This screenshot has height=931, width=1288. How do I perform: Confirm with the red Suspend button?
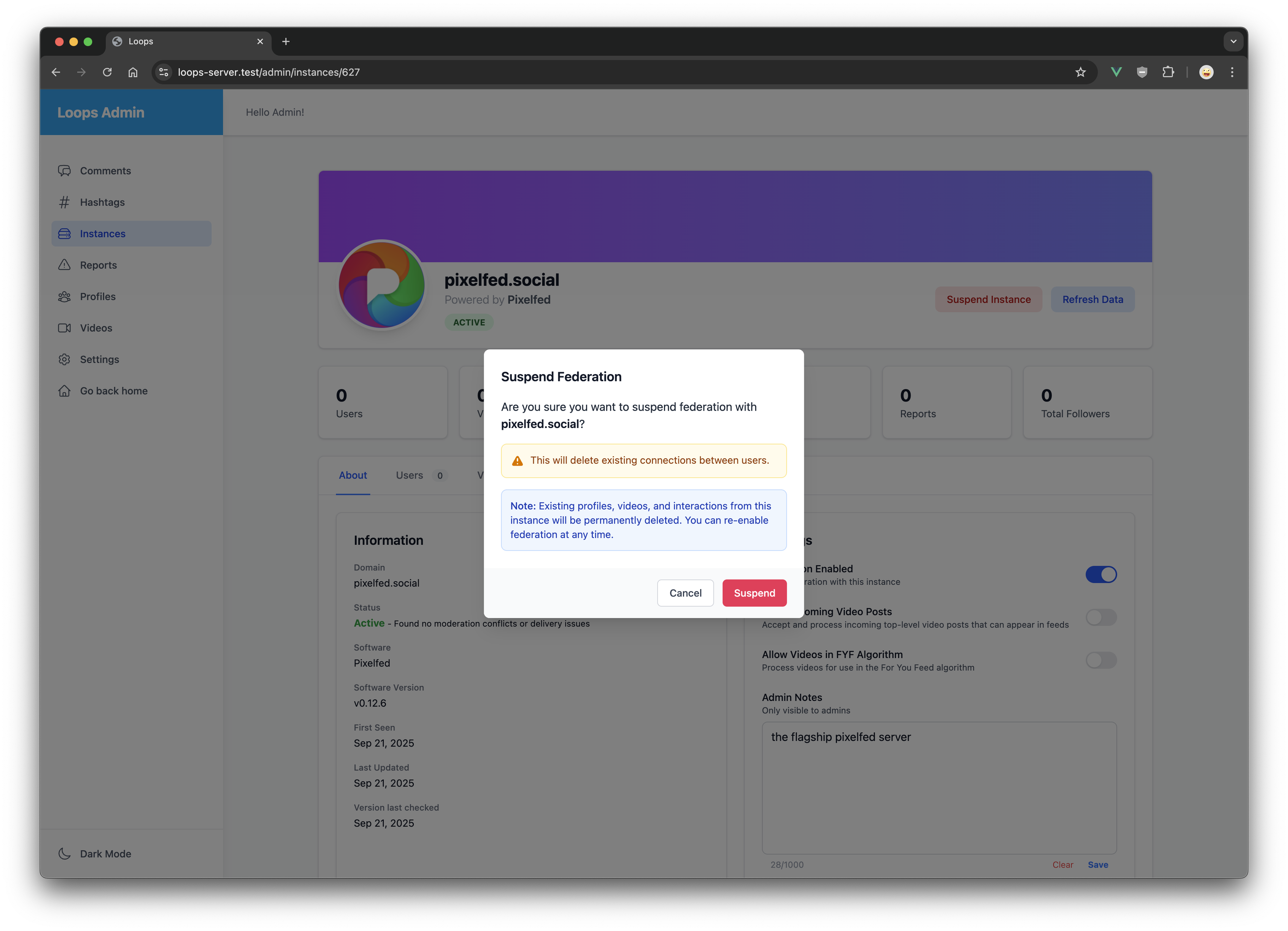754,593
